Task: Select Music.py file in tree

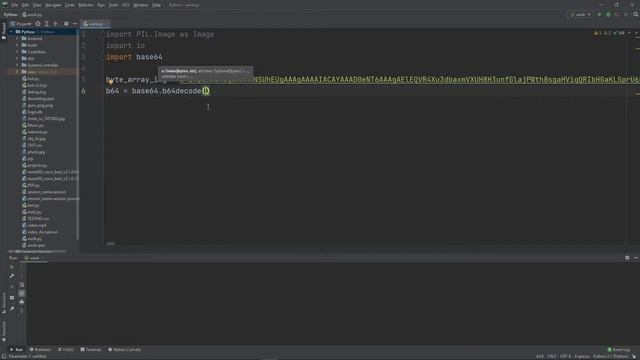Action: click(x=33, y=125)
